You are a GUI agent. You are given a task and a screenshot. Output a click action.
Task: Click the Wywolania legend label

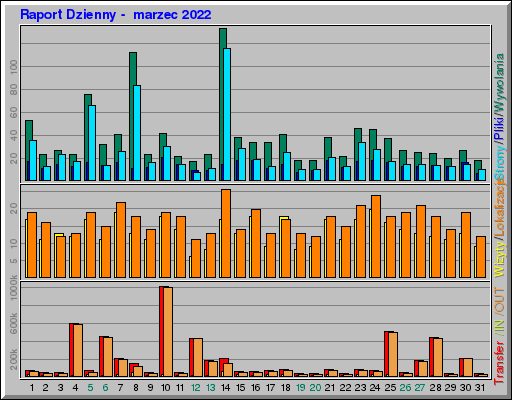coord(500,82)
